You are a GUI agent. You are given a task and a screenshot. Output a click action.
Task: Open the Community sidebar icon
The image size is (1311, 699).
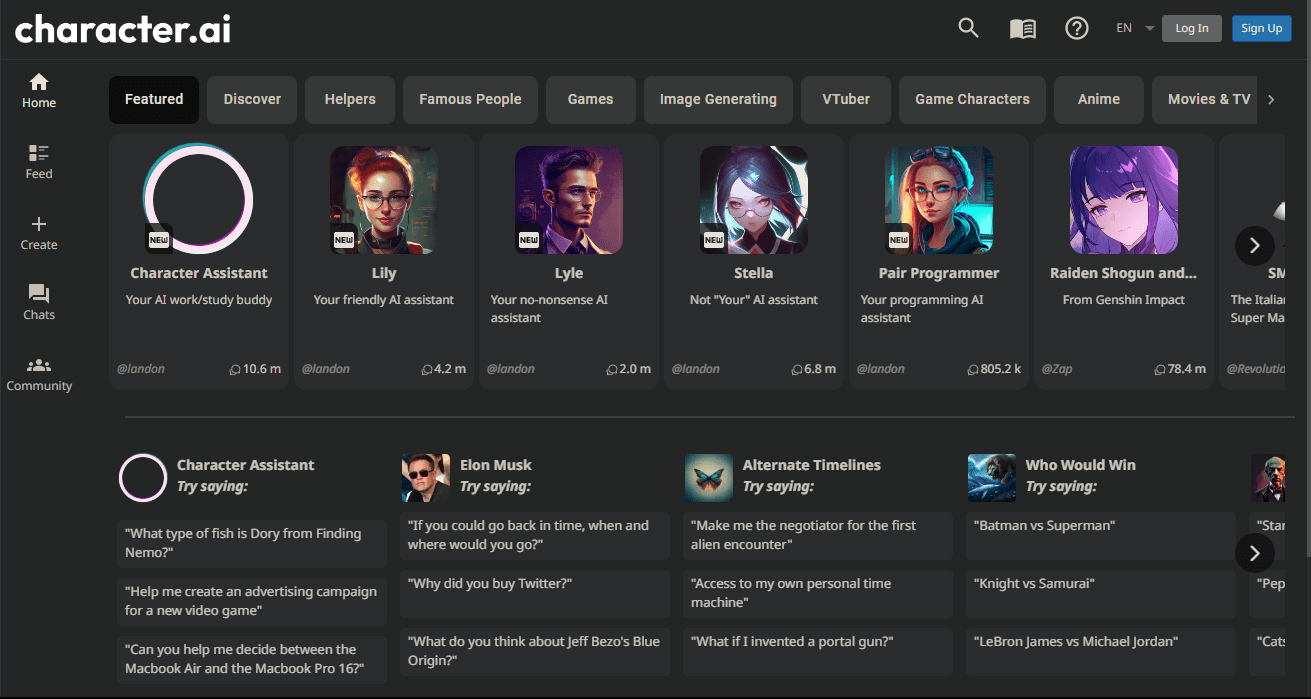click(39, 373)
